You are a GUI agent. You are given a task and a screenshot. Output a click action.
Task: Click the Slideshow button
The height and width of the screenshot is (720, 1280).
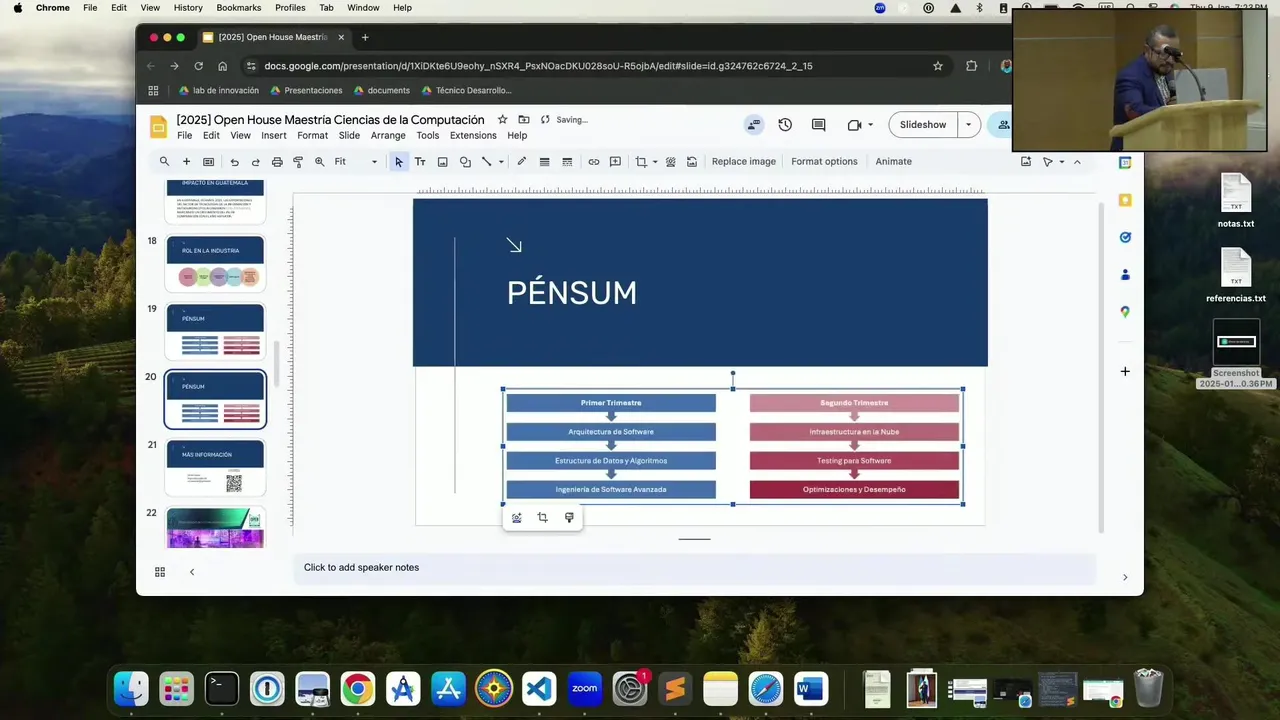click(922, 125)
